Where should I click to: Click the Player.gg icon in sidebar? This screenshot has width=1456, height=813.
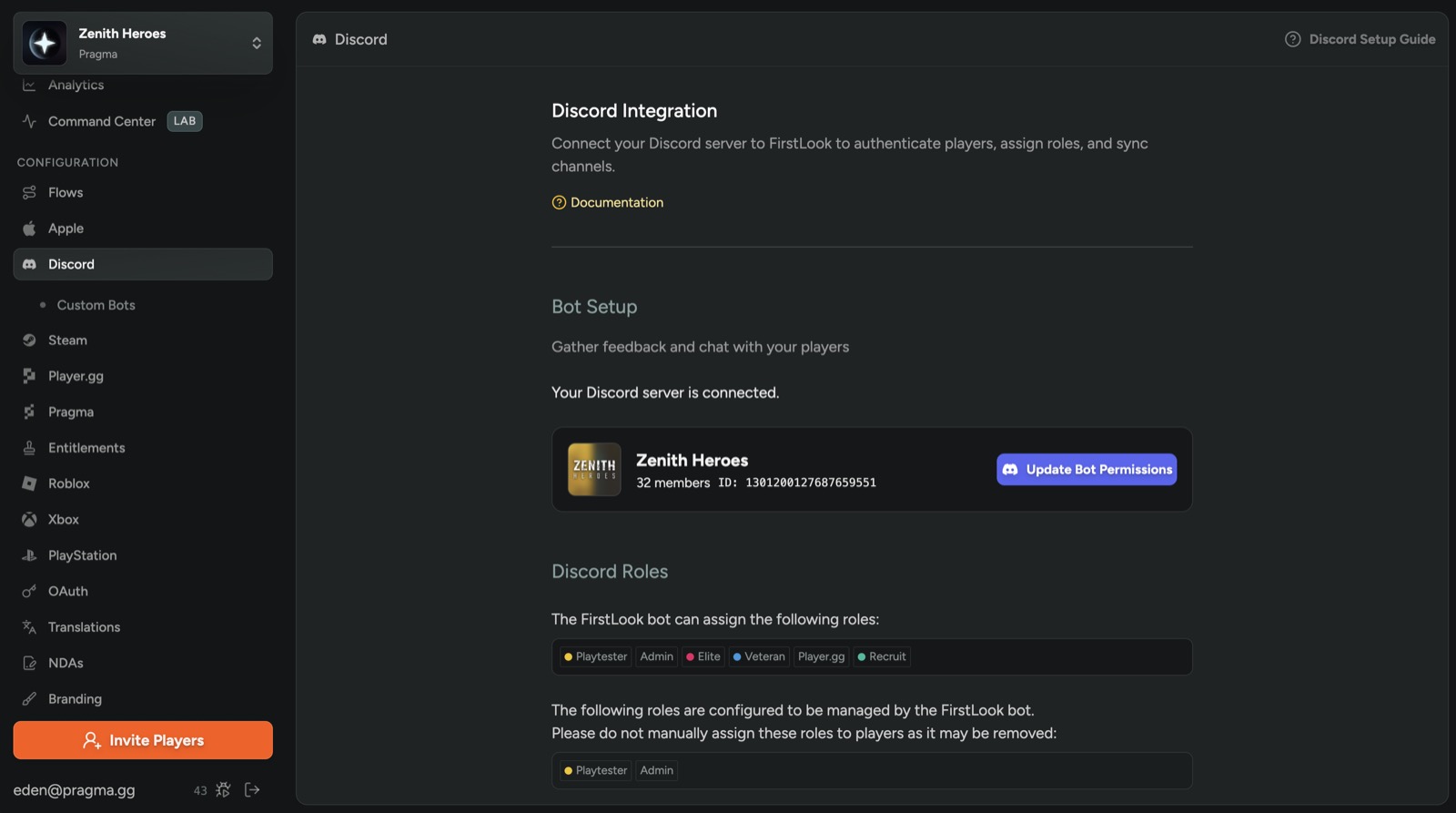click(x=29, y=376)
